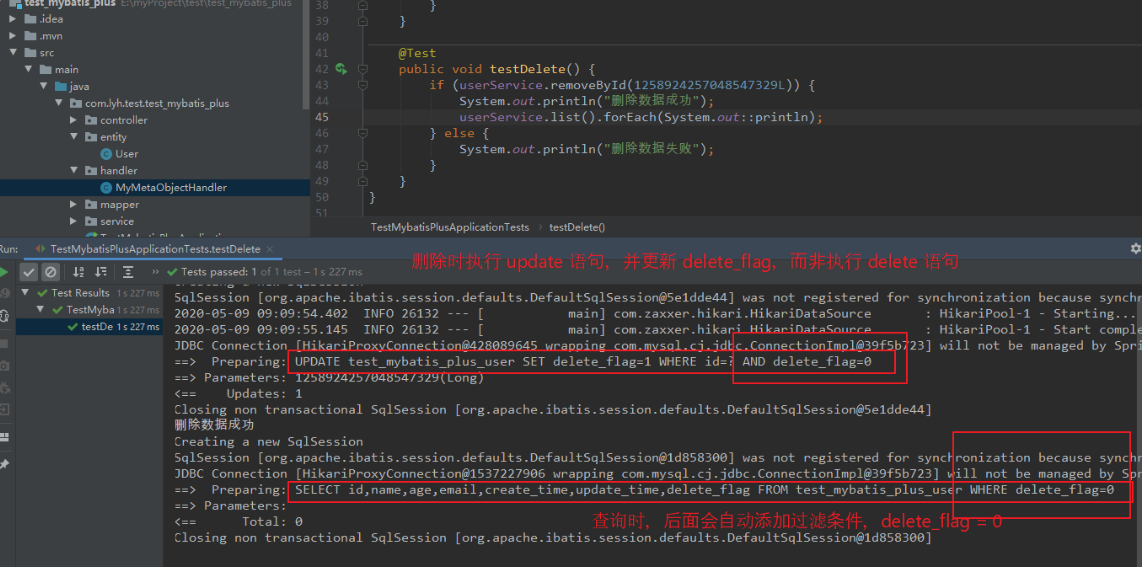Select MyMetaObjectHandler in the project tree

171,188
